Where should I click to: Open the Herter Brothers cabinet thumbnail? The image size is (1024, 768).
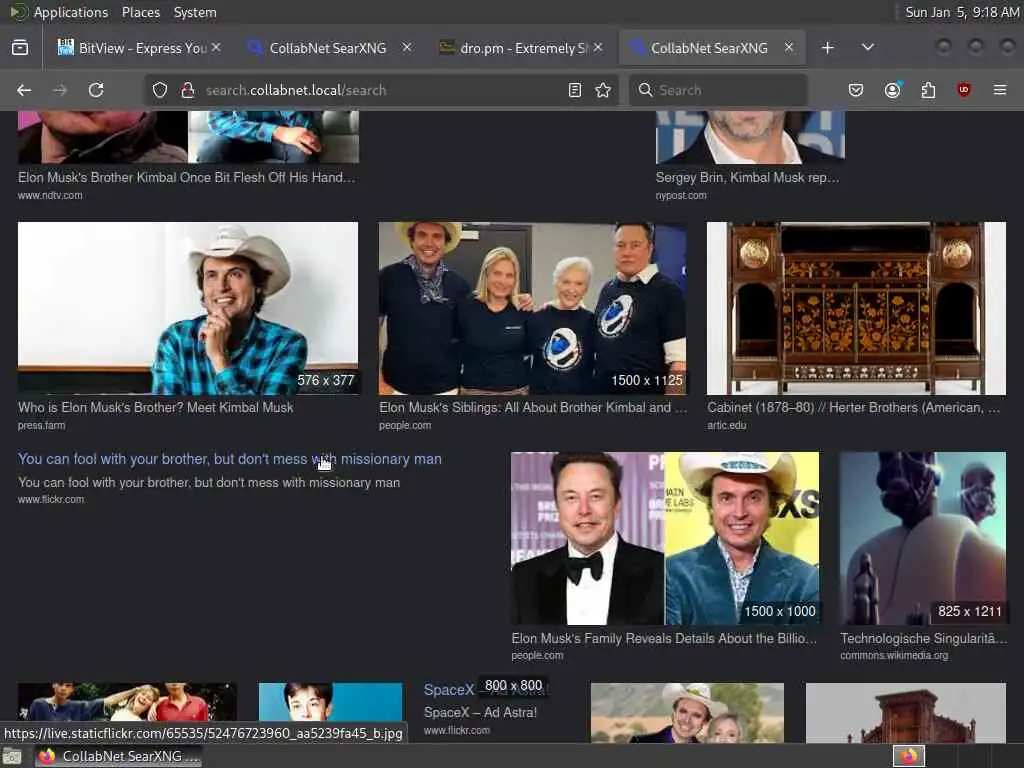856,308
